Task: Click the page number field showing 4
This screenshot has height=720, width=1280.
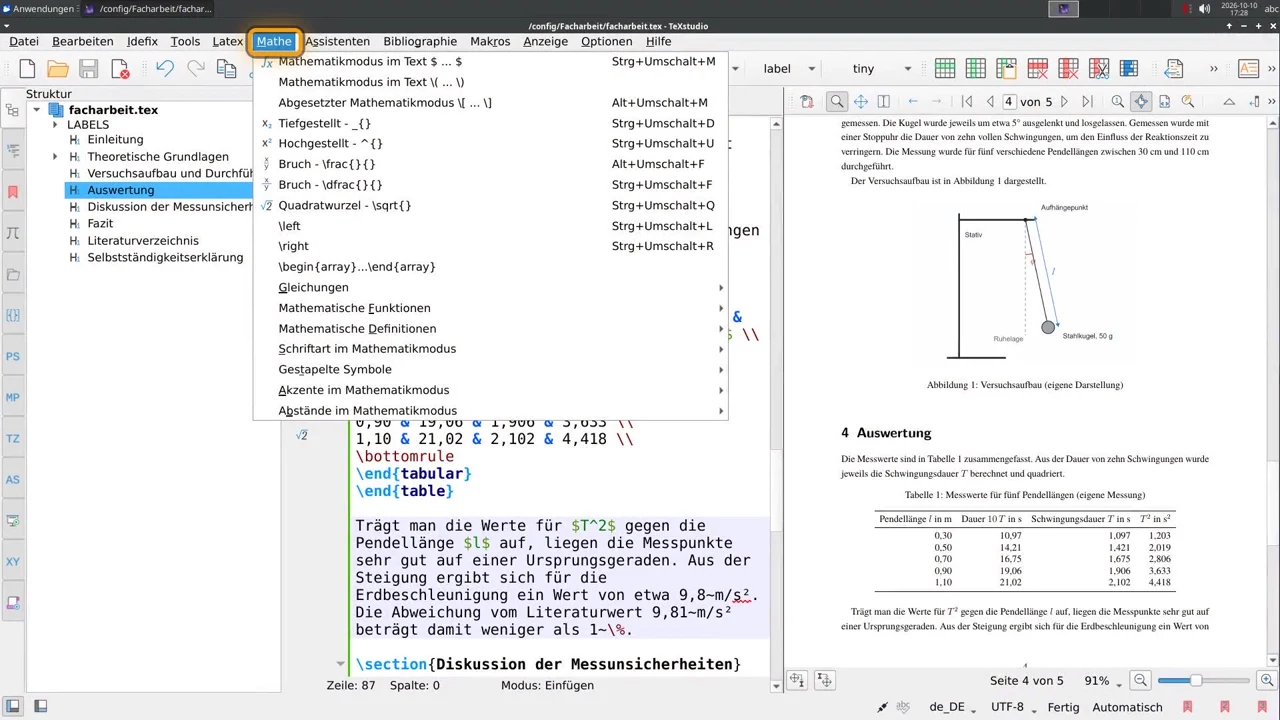Action: pos(1010,102)
